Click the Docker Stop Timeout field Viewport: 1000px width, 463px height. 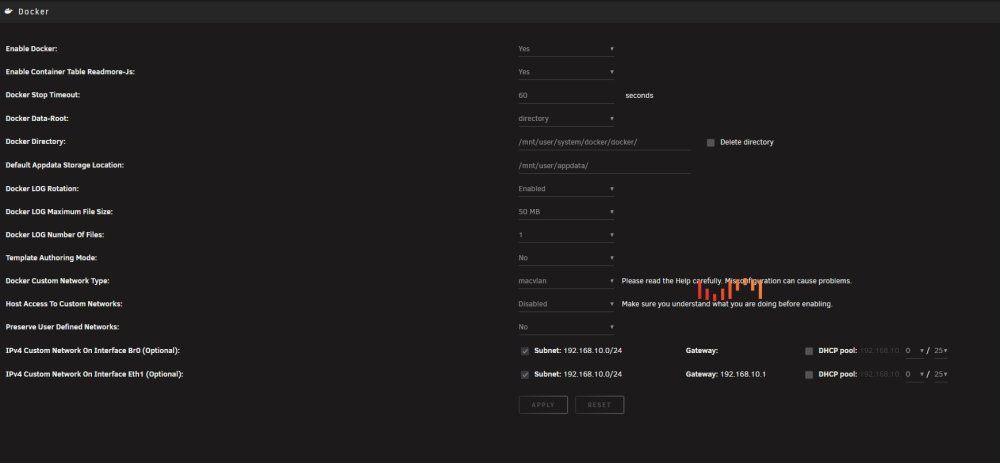566,95
